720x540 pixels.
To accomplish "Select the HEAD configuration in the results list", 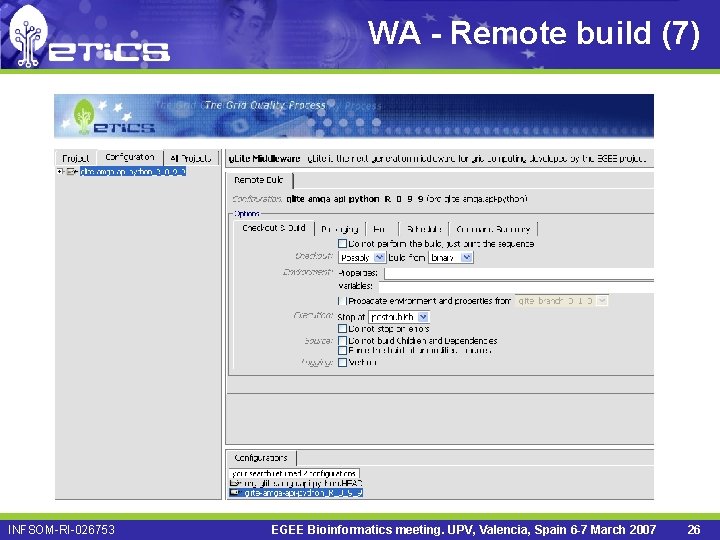I will pos(303,483).
